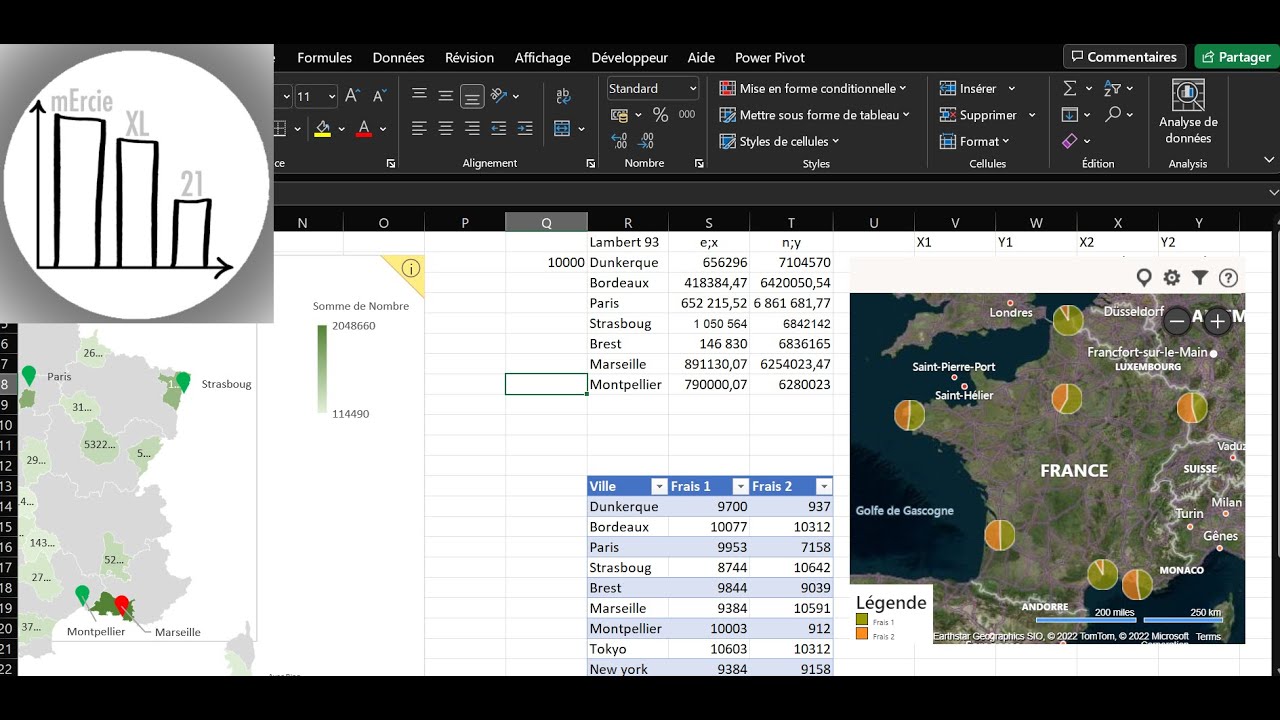Open the Frais 2 filter dropdown
The height and width of the screenshot is (720, 1280).
[x=823, y=487]
